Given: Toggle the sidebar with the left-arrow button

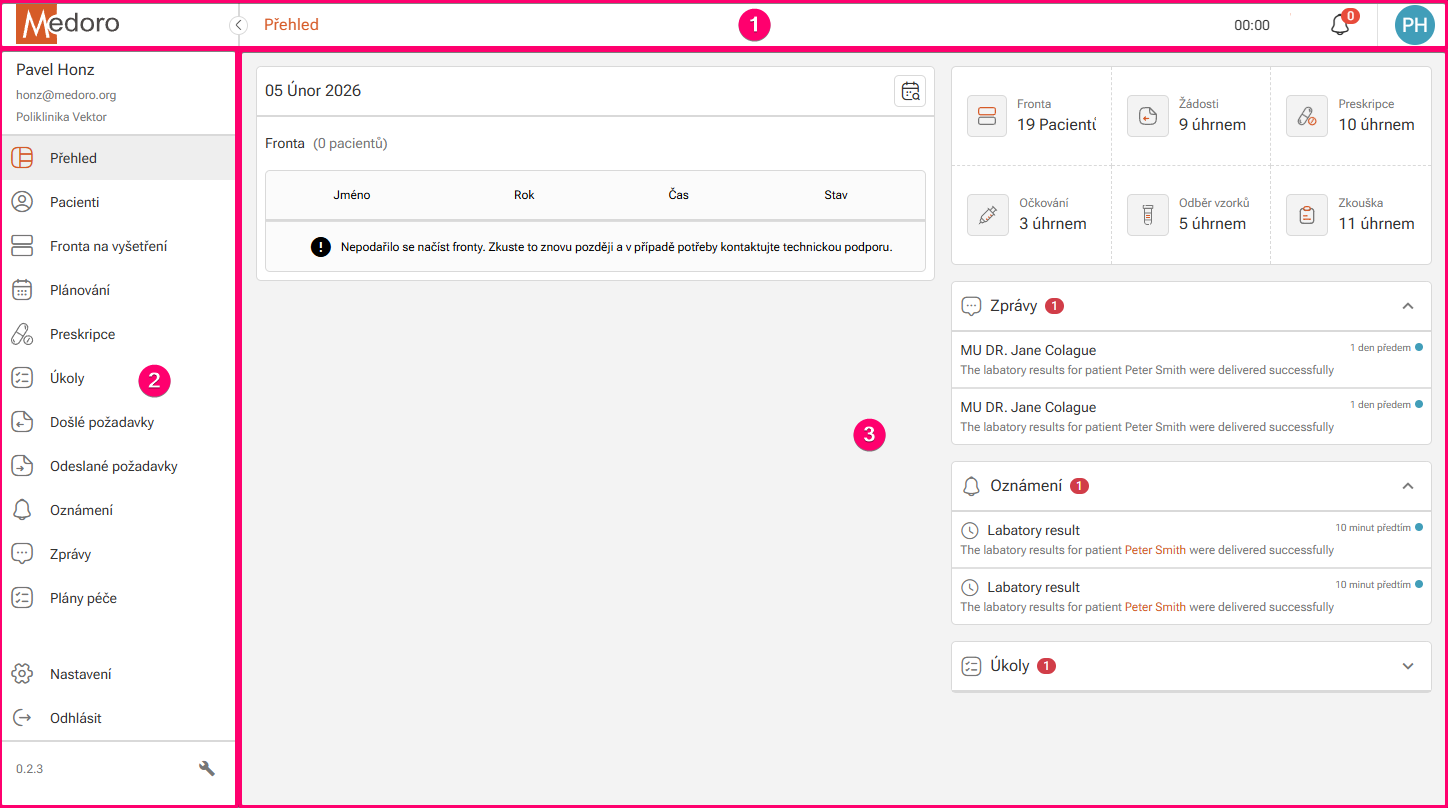Looking at the screenshot, I should pos(238,24).
